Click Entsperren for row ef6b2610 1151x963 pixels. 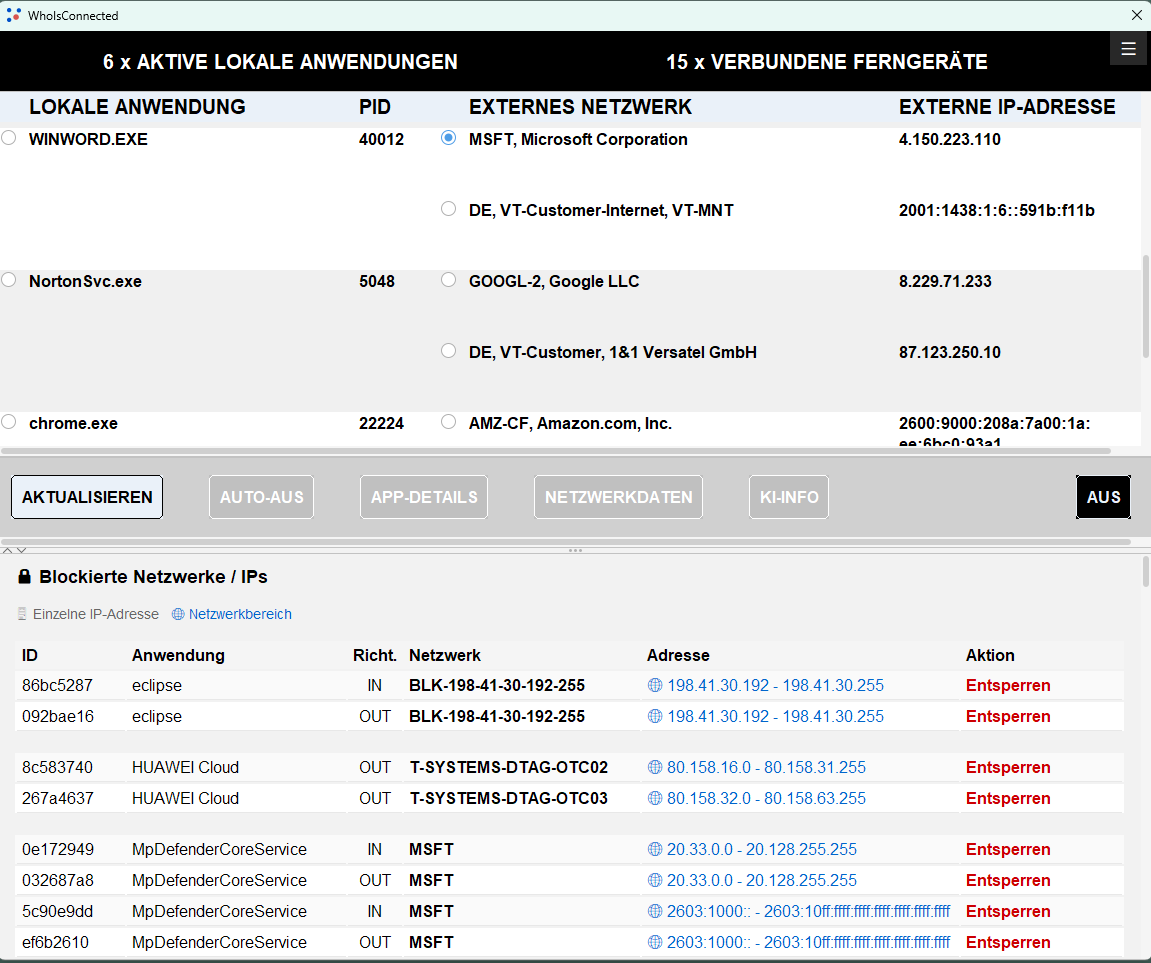1008,942
